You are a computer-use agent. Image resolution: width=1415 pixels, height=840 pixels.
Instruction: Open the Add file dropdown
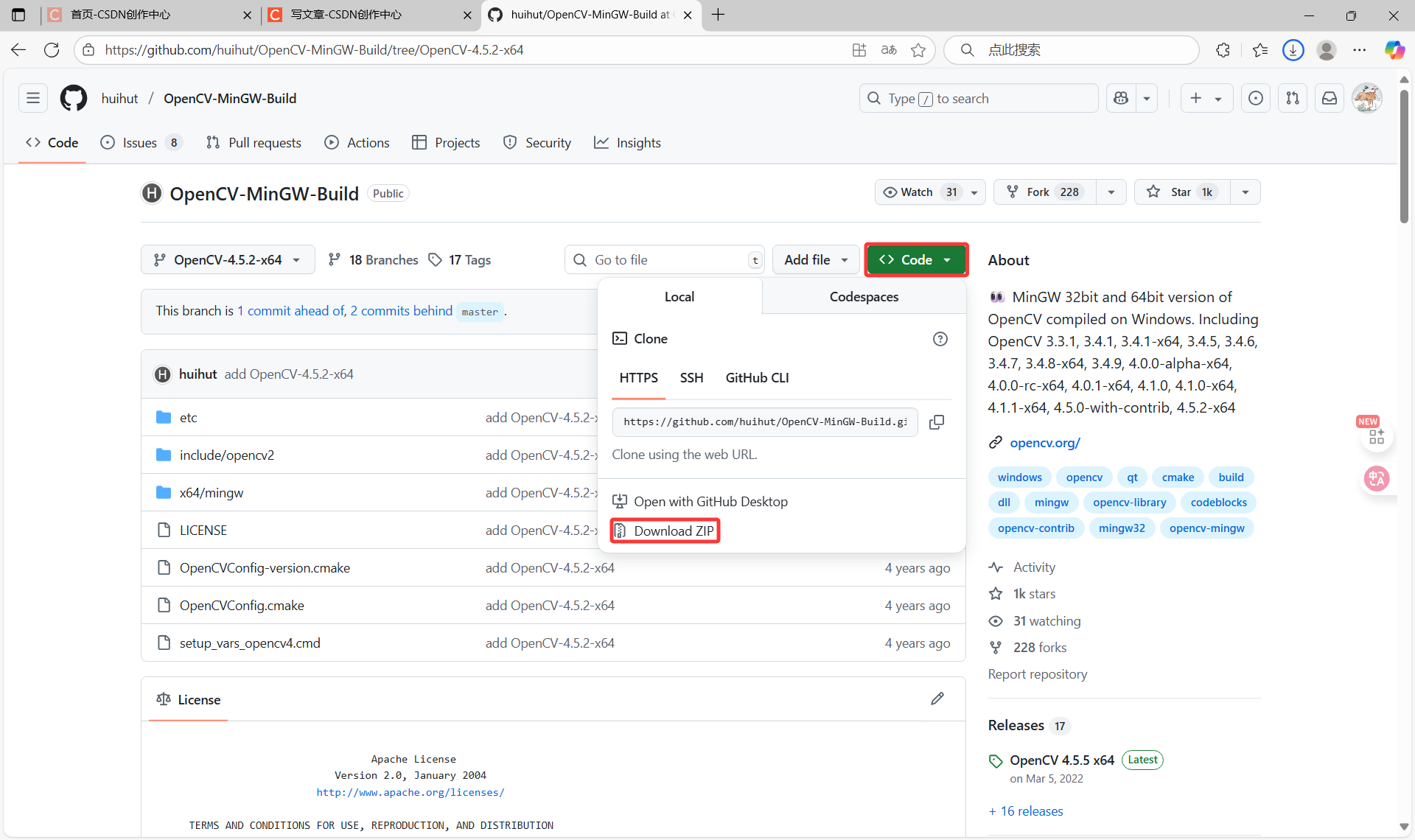click(815, 260)
